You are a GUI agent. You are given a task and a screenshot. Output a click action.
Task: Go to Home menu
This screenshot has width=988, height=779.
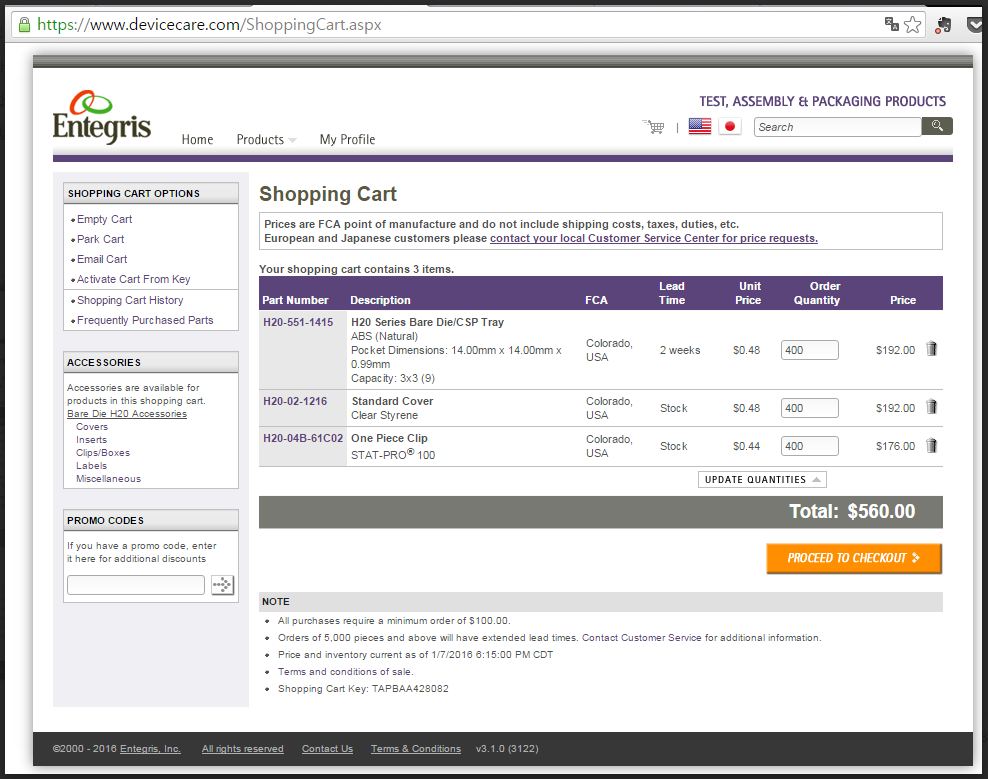tap(197, 139)
